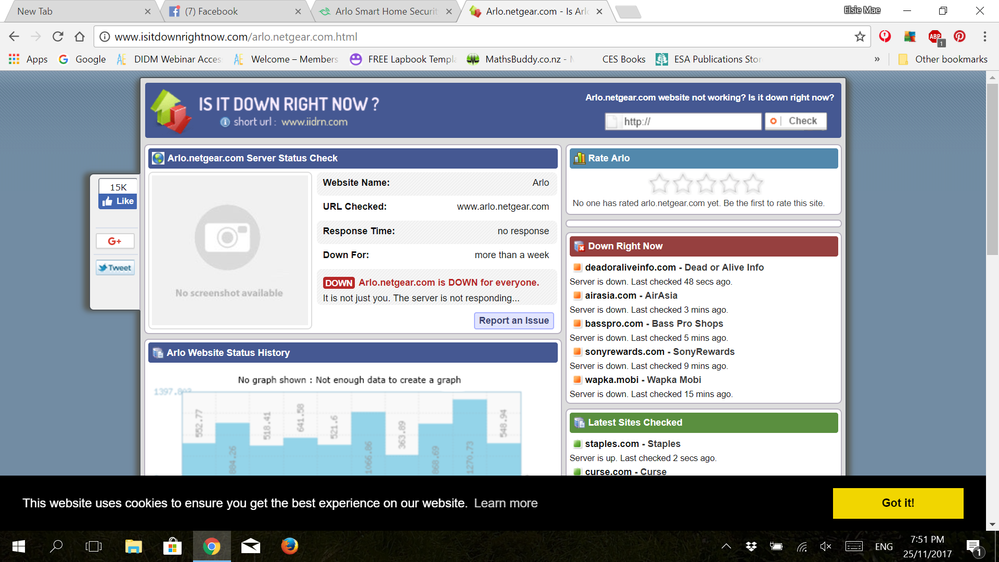Open sonyrewards.com link

pos(659,352)
